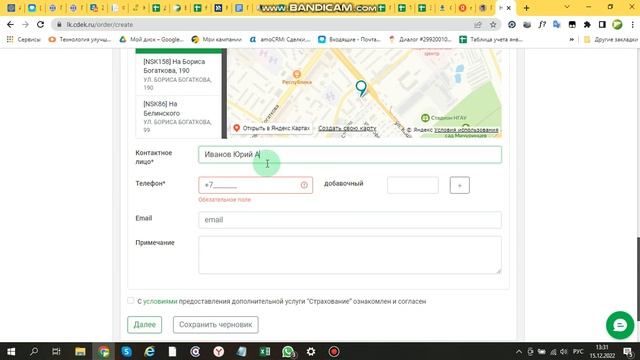The width and height of the screenshot is (640, 360).
Task: Open the extensions puzzle icon
Action: (587, 24)
